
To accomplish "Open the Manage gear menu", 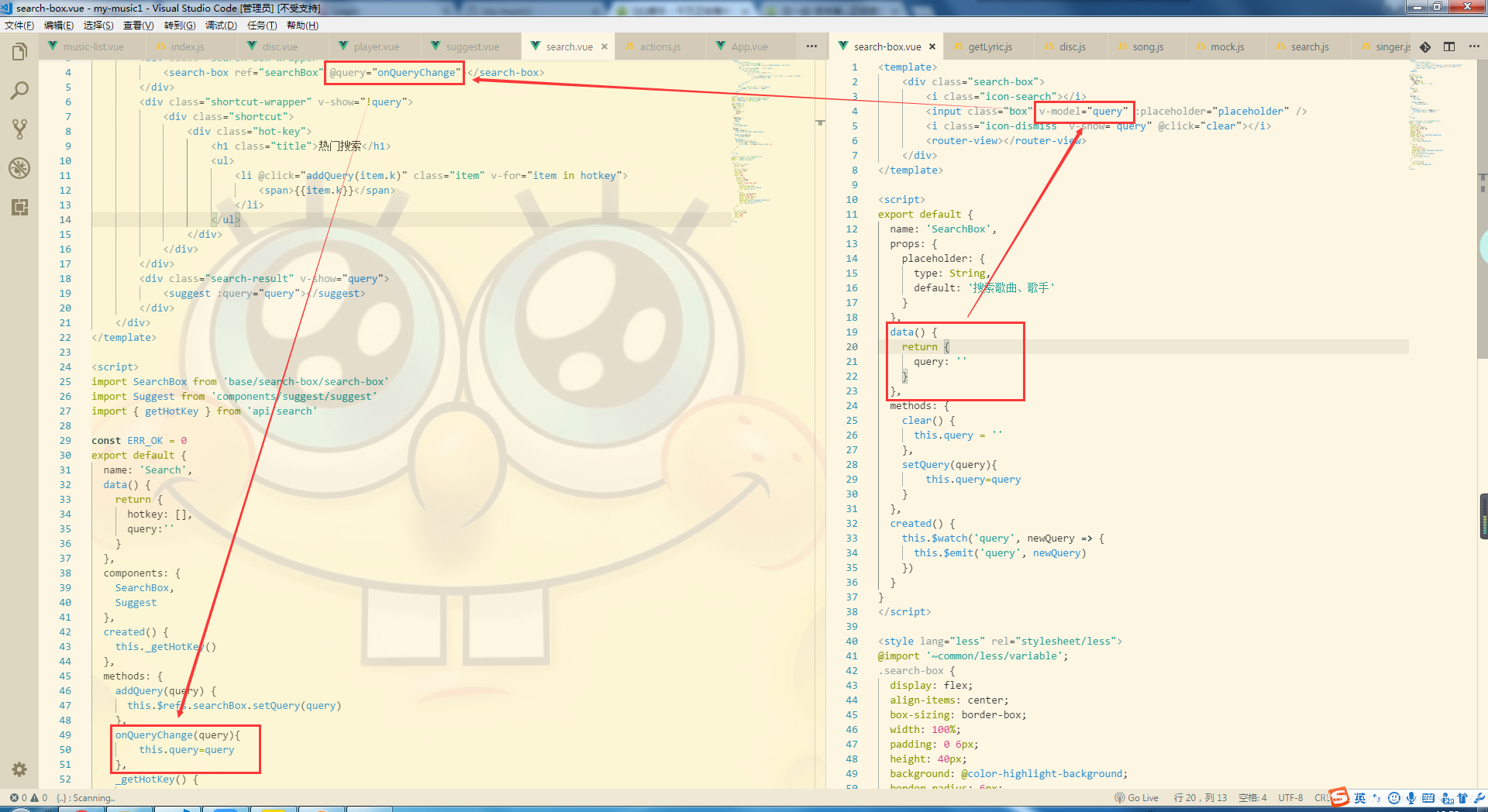I will [x=19, y=769].
